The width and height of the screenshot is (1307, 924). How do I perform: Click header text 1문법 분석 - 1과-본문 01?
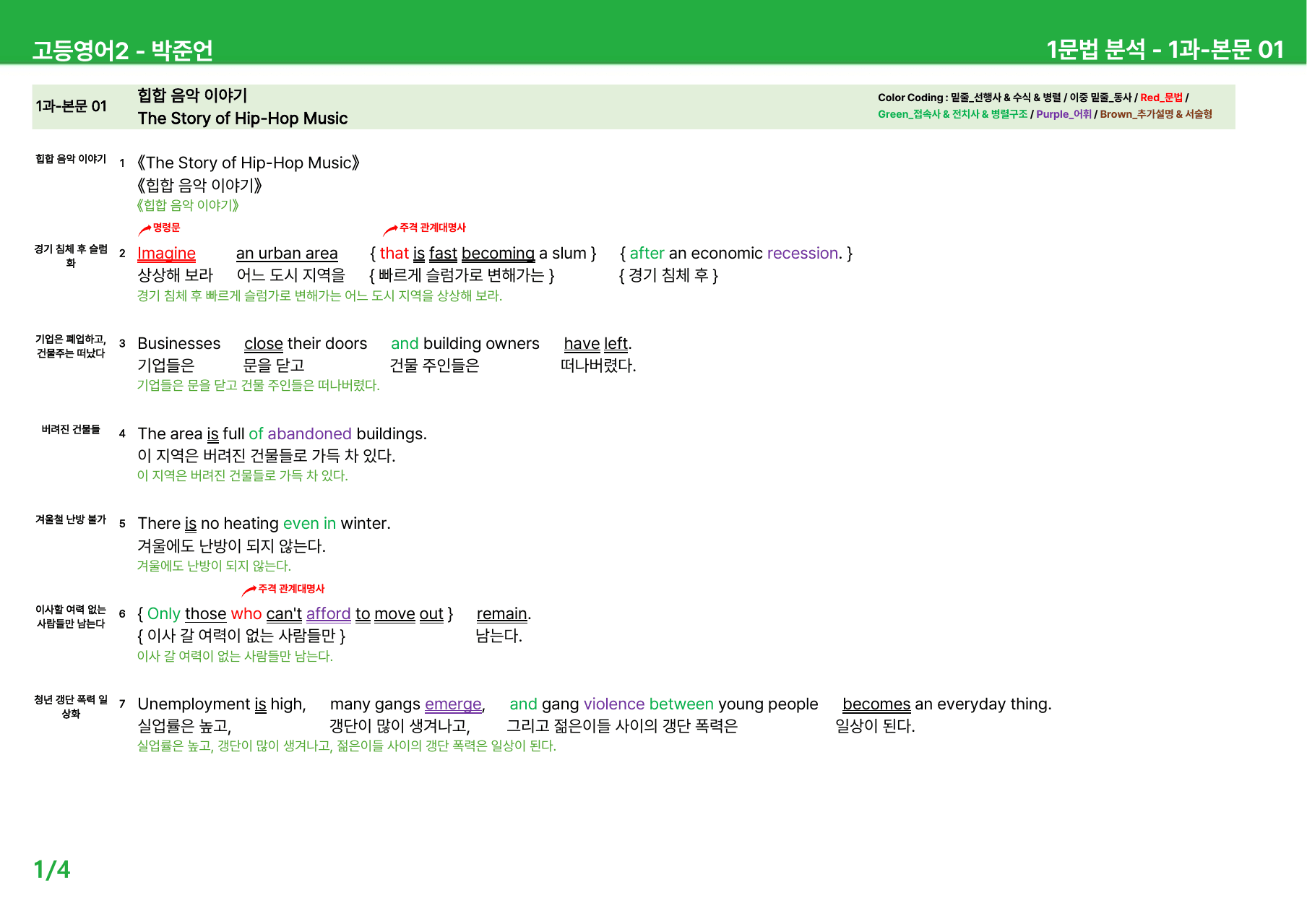[x=1165, y=49]
